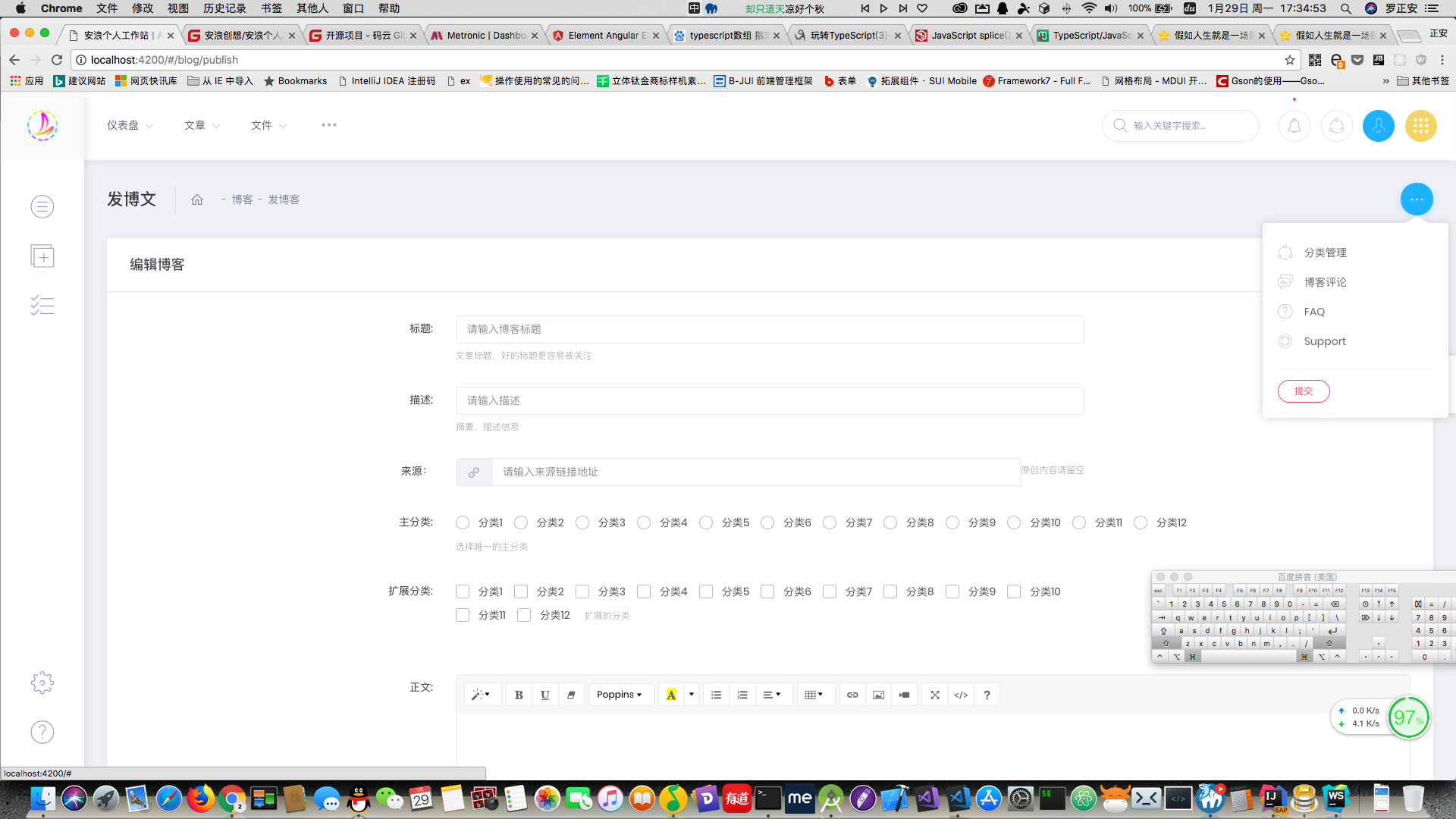Open the table insert dropdown
This screenshot has width=1456, height=819.
pyautogui.click(x=814, y=695)
